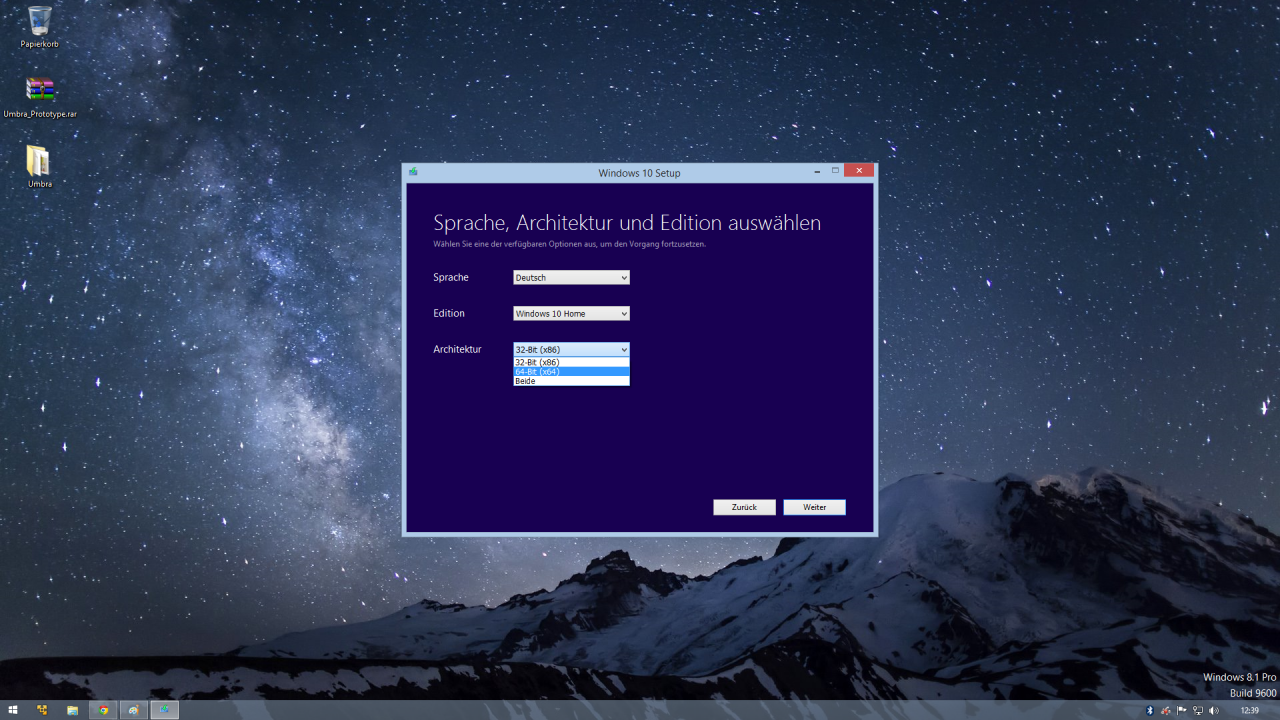The width and height of the screenshot is (1280, 720).
Task: Click the red tray icon beside Bluetooth
Action: (x=1166, y=710)
